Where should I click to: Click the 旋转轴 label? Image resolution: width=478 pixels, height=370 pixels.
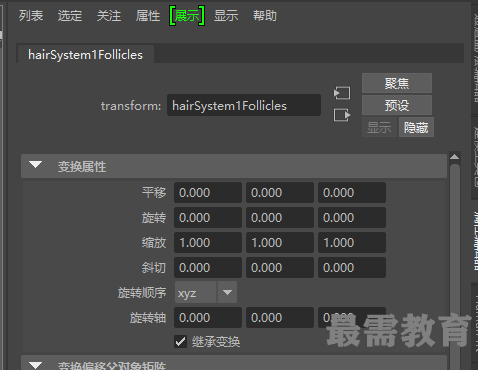coord(148,318)
